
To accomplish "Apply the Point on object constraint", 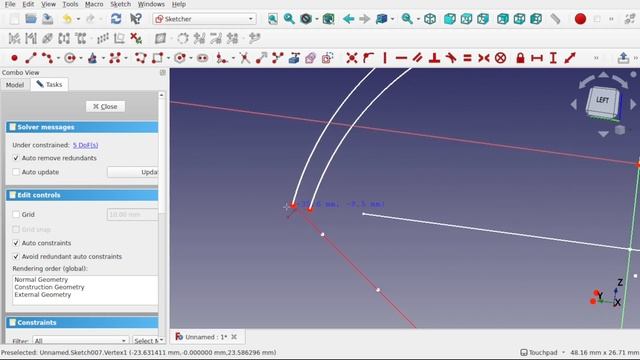I will [x=369, y=58].
